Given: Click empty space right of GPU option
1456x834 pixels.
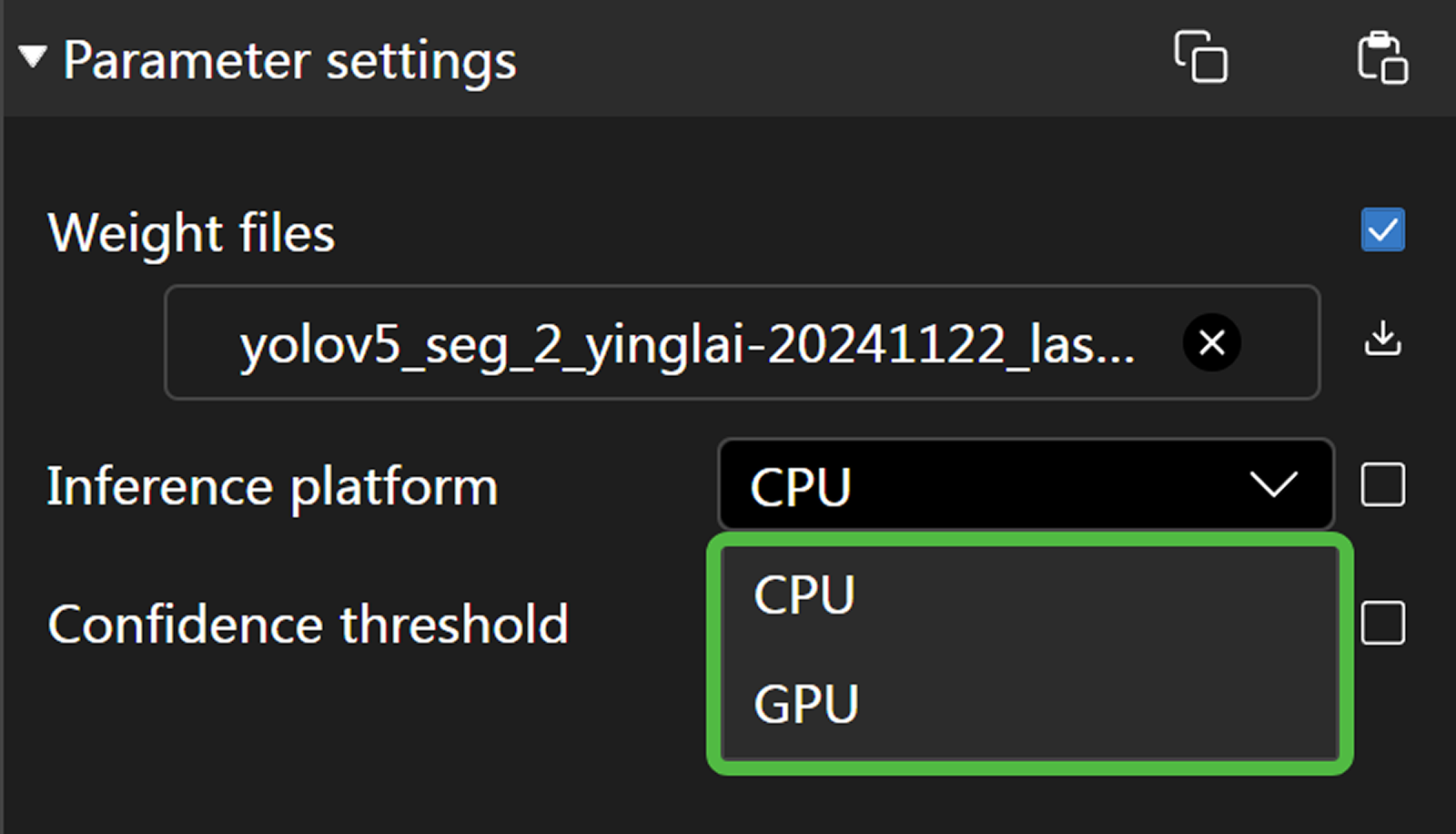Looking at the screenshot, I should [1092, 705].
